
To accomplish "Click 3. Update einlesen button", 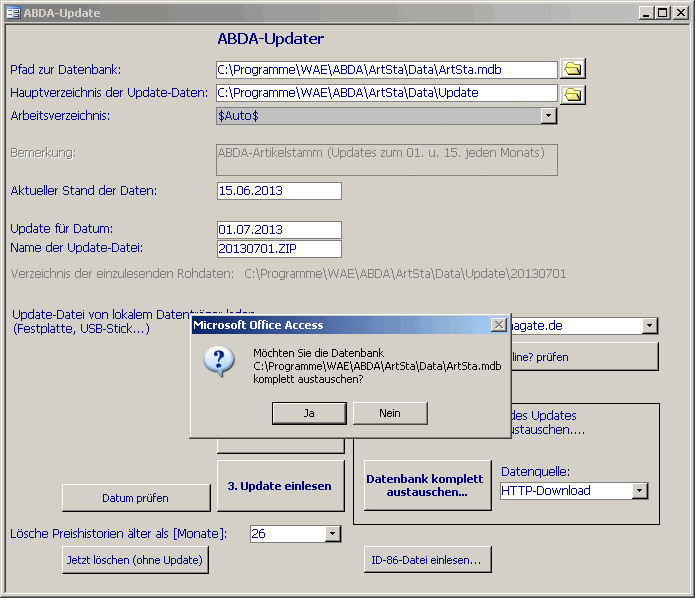I will click(280, 486).
